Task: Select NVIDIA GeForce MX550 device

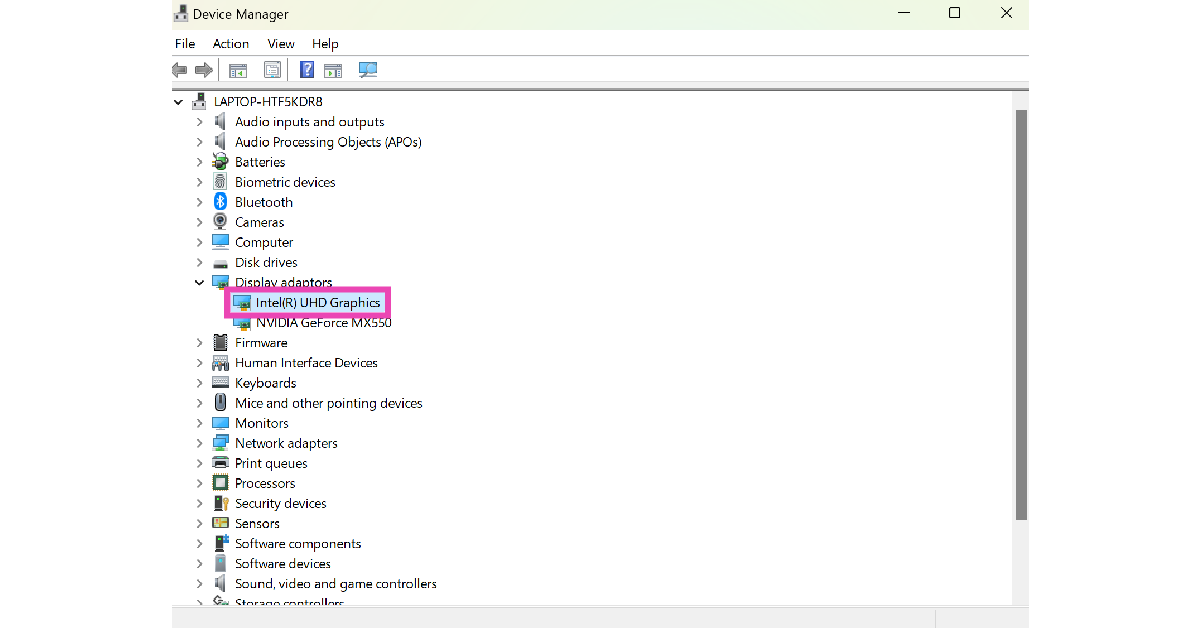Action: (323, 323)
